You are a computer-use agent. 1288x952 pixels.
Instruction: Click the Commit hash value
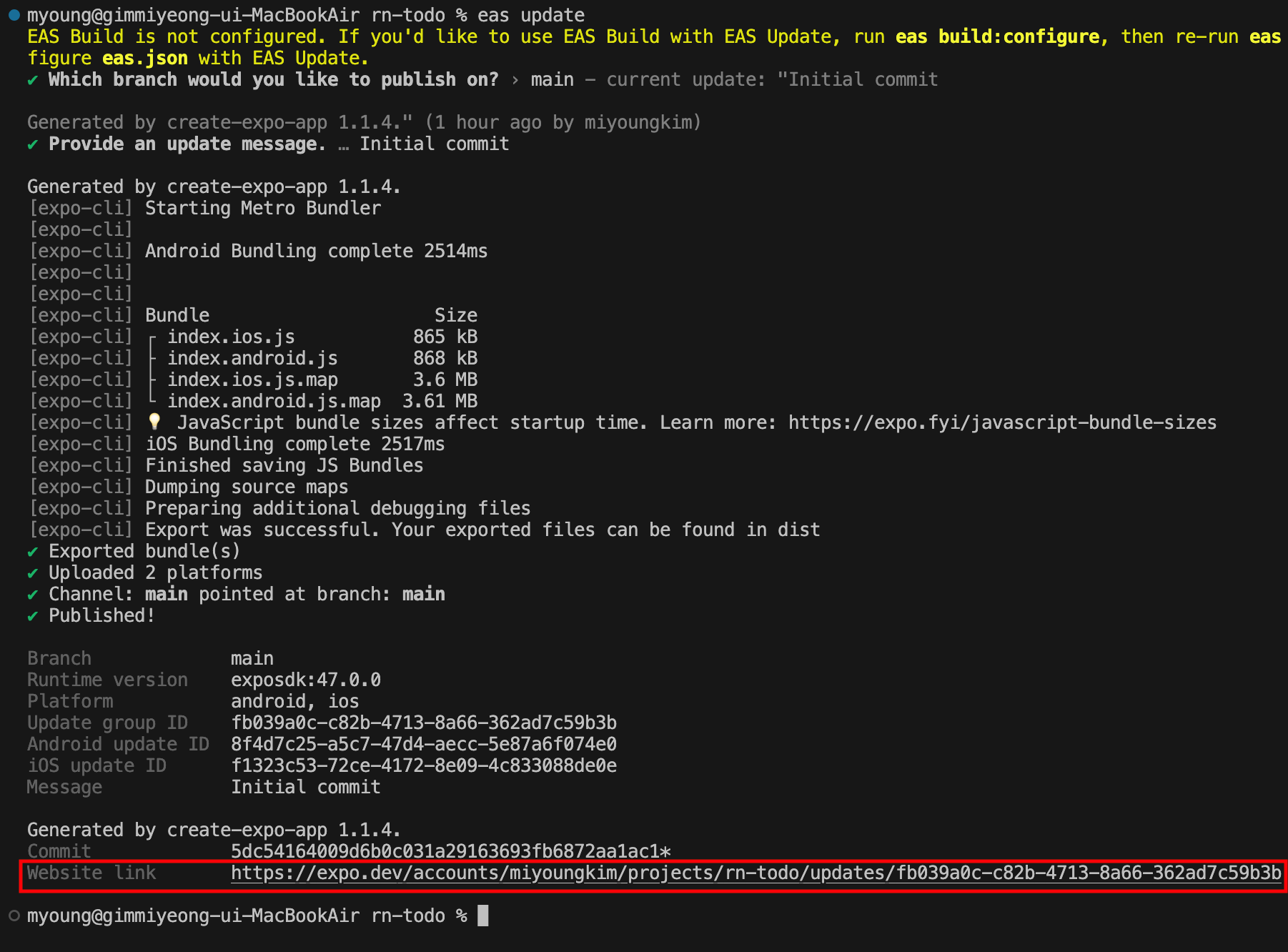451,852
